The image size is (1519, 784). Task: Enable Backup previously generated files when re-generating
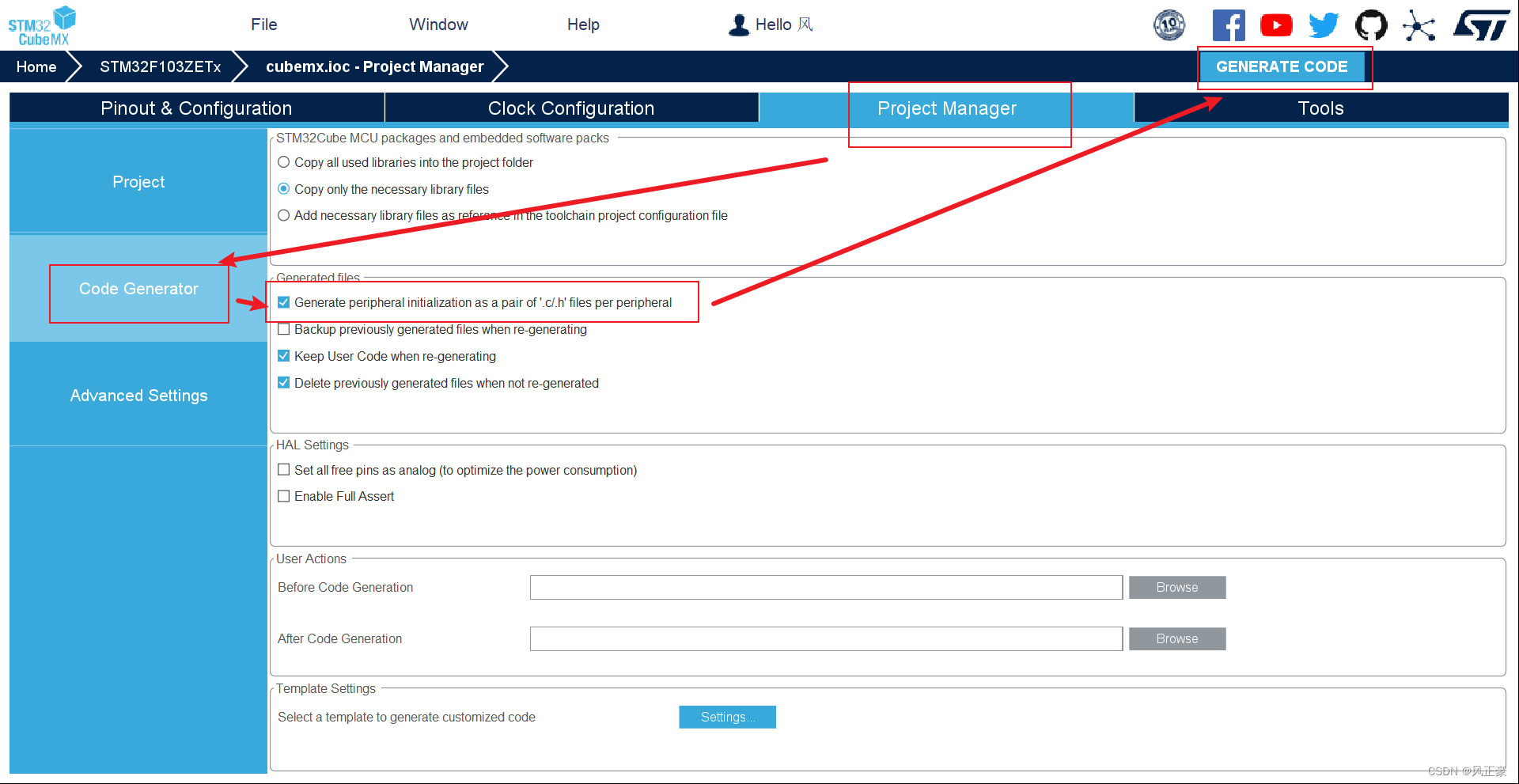click(283, 329)
